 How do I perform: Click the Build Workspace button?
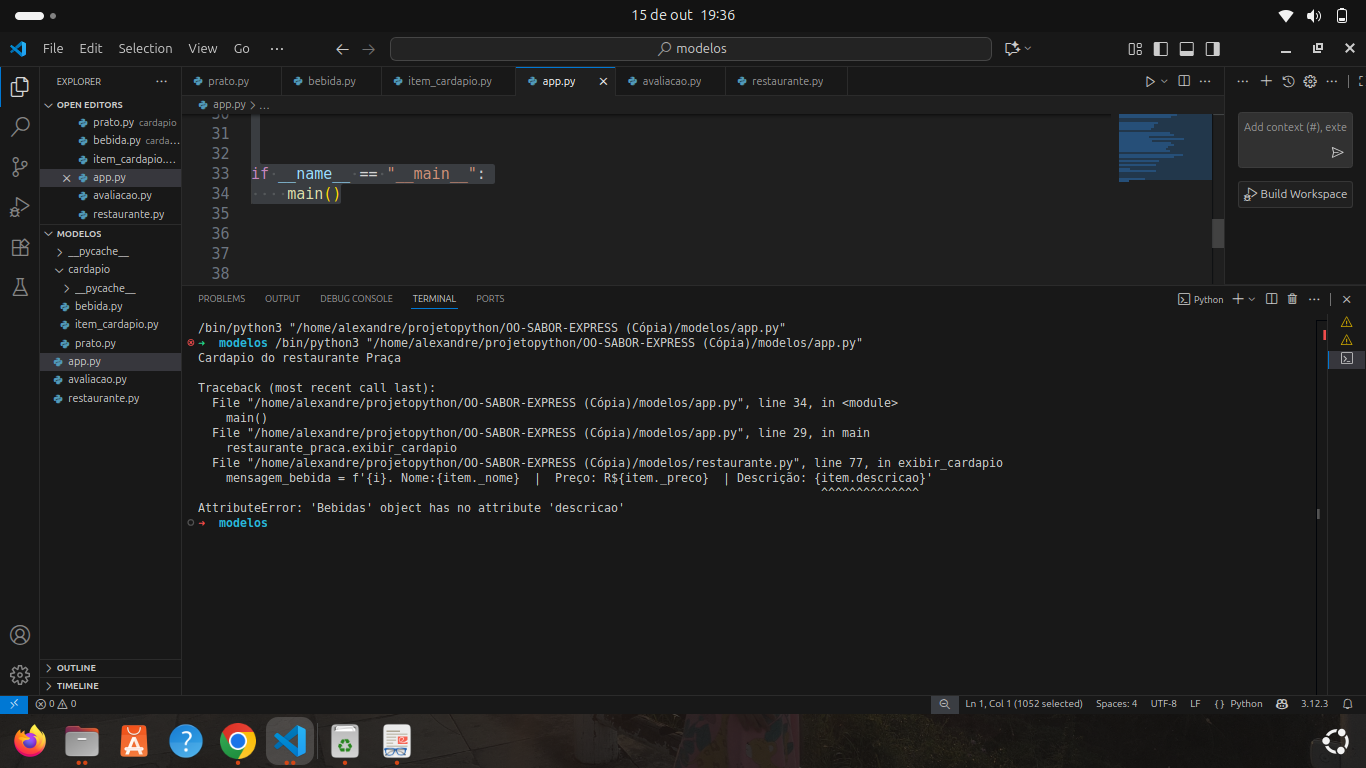coord(1295,194)
